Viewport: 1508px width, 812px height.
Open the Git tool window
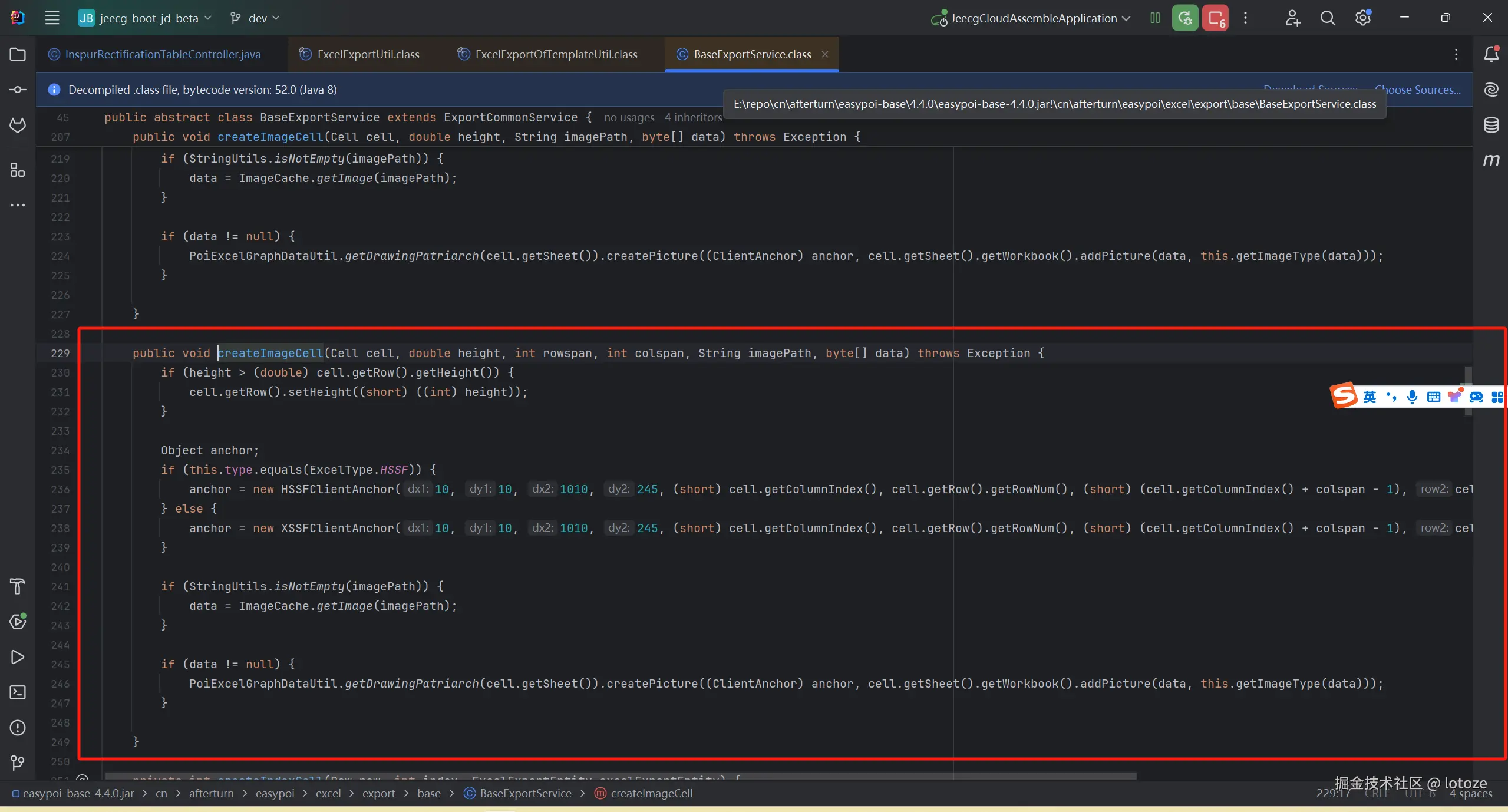[18, 763]
